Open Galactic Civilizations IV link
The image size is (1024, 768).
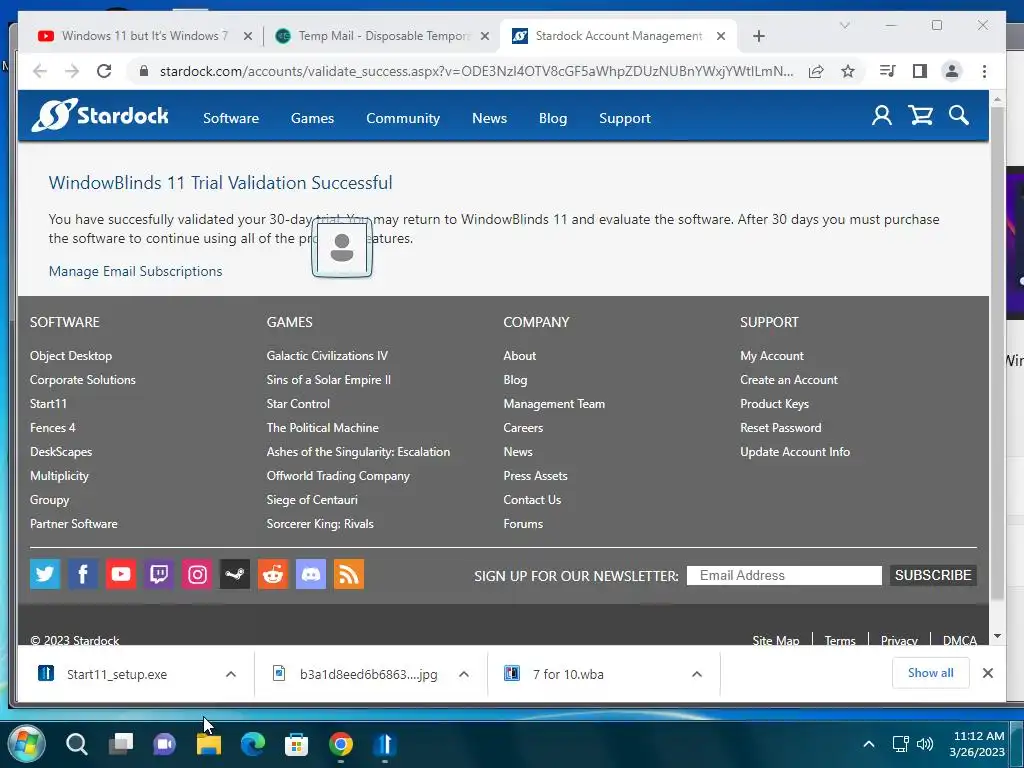click(327, 356)
